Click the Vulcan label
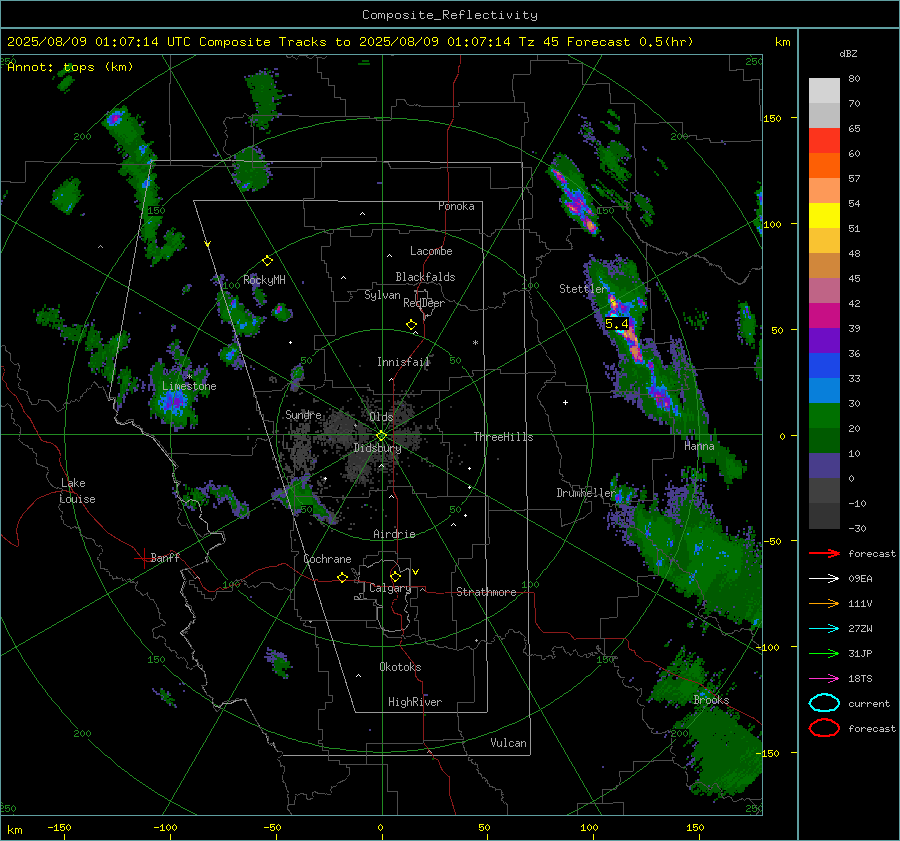Image resolution: width=900 pixels, height=841 pixels. 508,743
